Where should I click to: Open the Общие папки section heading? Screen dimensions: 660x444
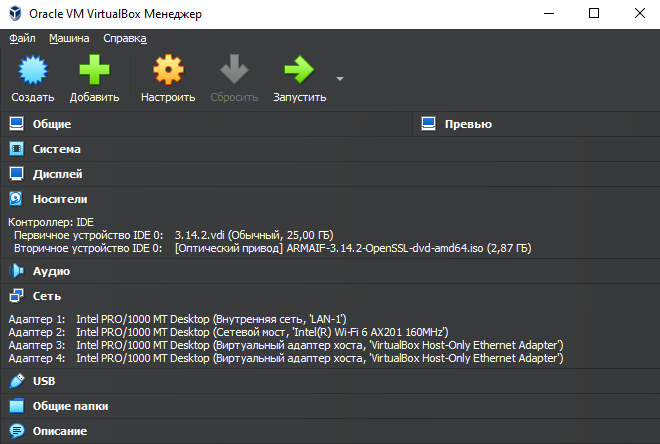point(70,406)
